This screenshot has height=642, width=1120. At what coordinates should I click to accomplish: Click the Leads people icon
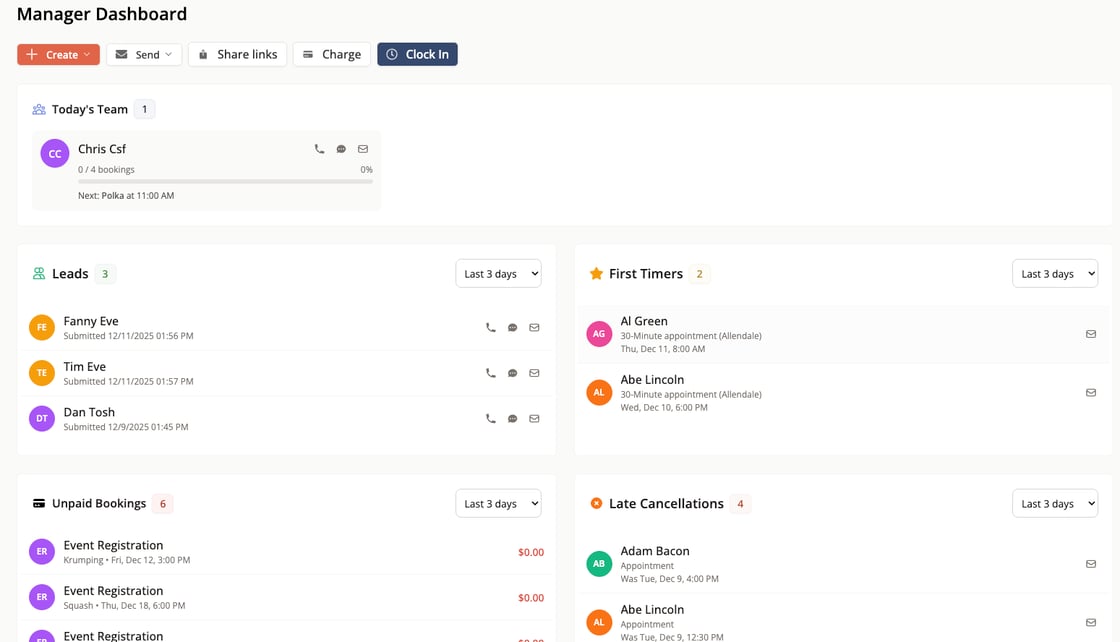[x=39, y=274]
